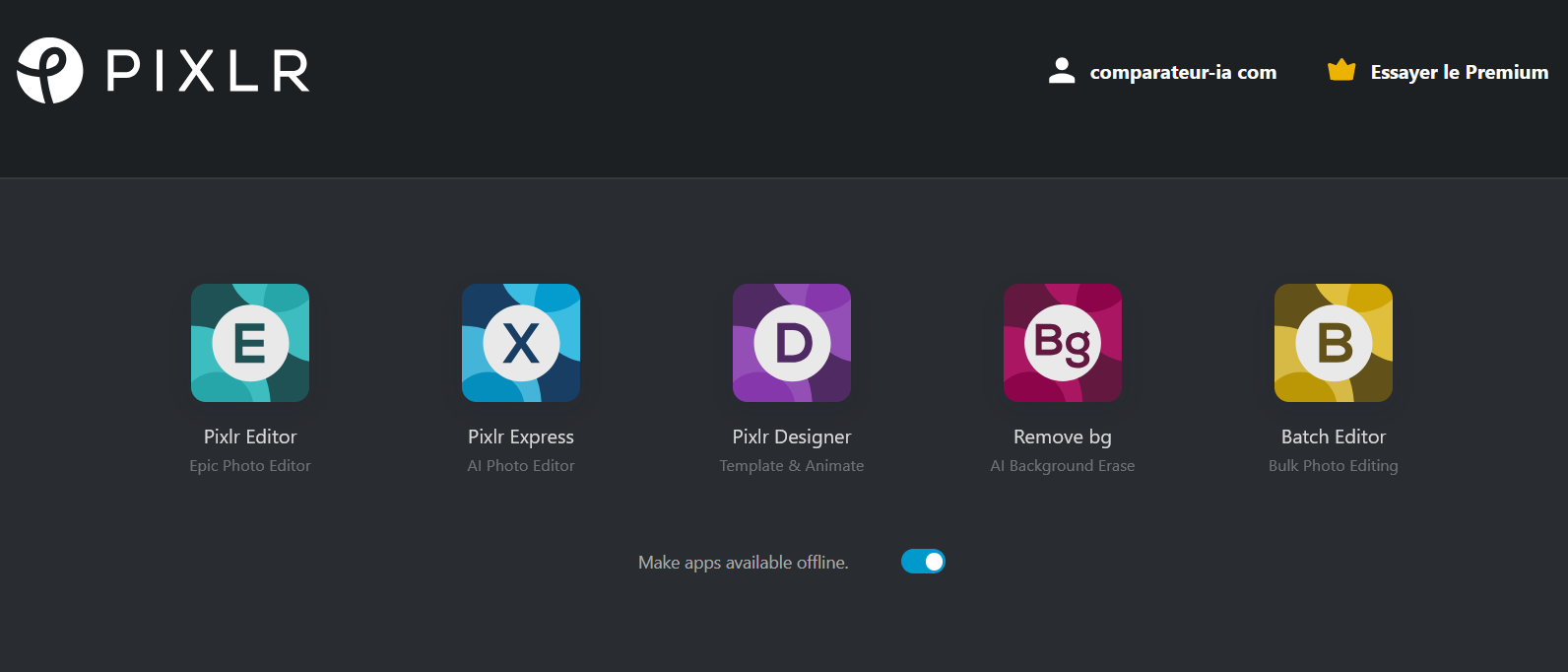
Task: Click the round Pixlr logo emblem
Action: 49,71
